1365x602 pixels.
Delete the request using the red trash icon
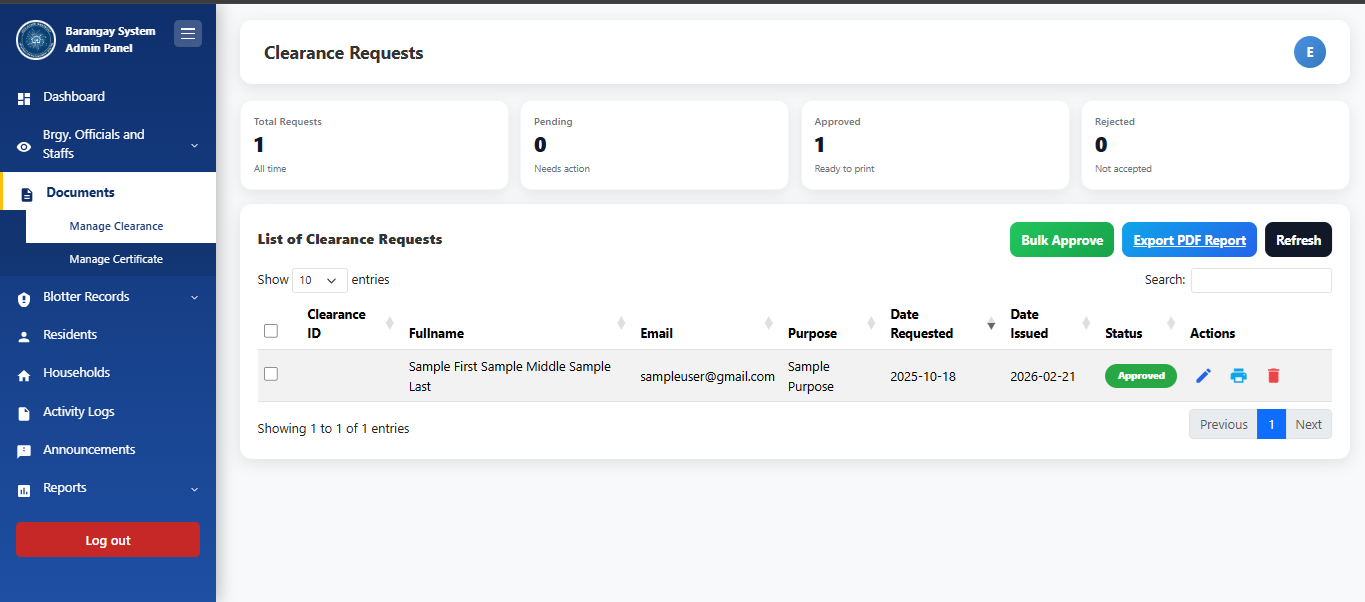tap(1273, 376)
